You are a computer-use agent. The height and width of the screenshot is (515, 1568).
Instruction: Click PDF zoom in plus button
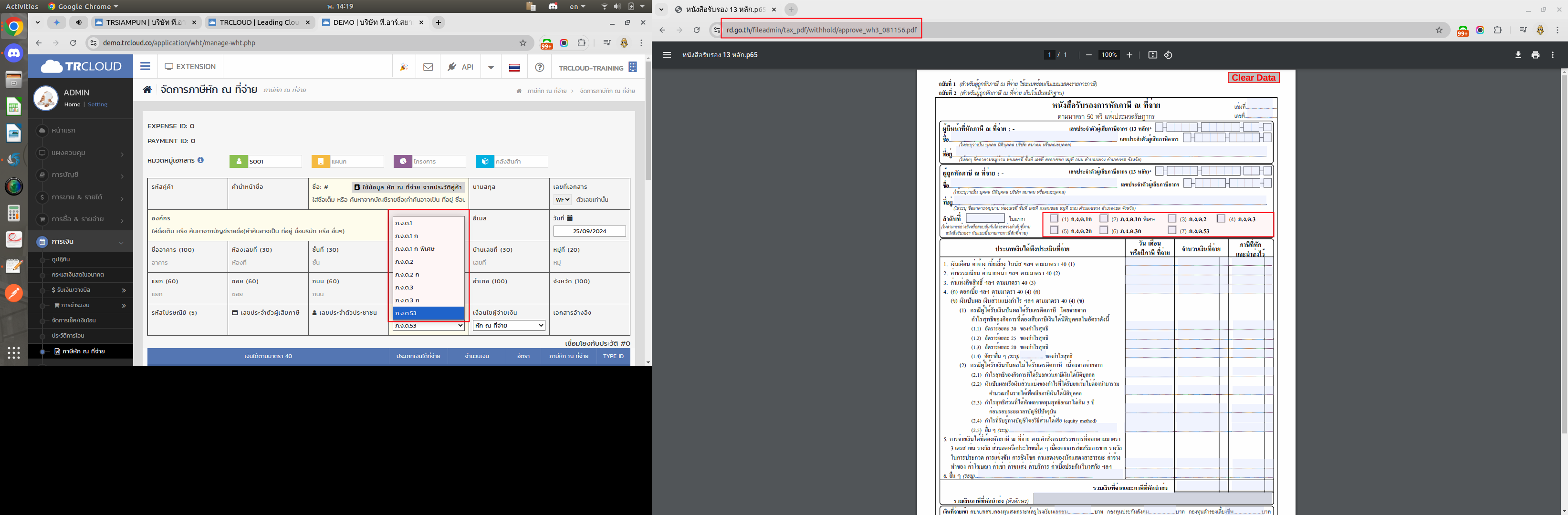(1129, 55)
